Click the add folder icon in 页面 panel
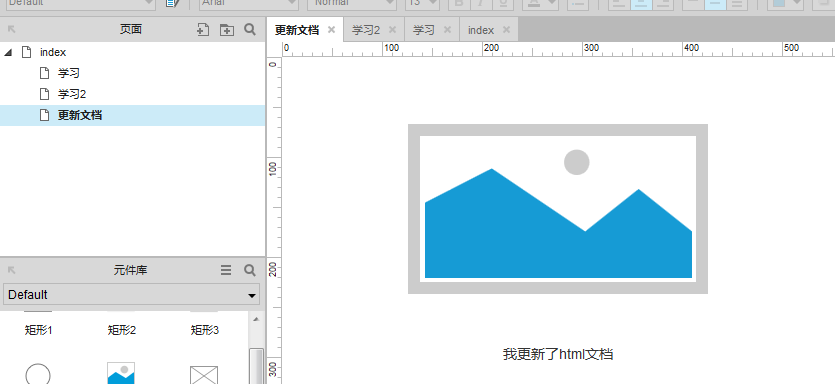 pos(227,30)
